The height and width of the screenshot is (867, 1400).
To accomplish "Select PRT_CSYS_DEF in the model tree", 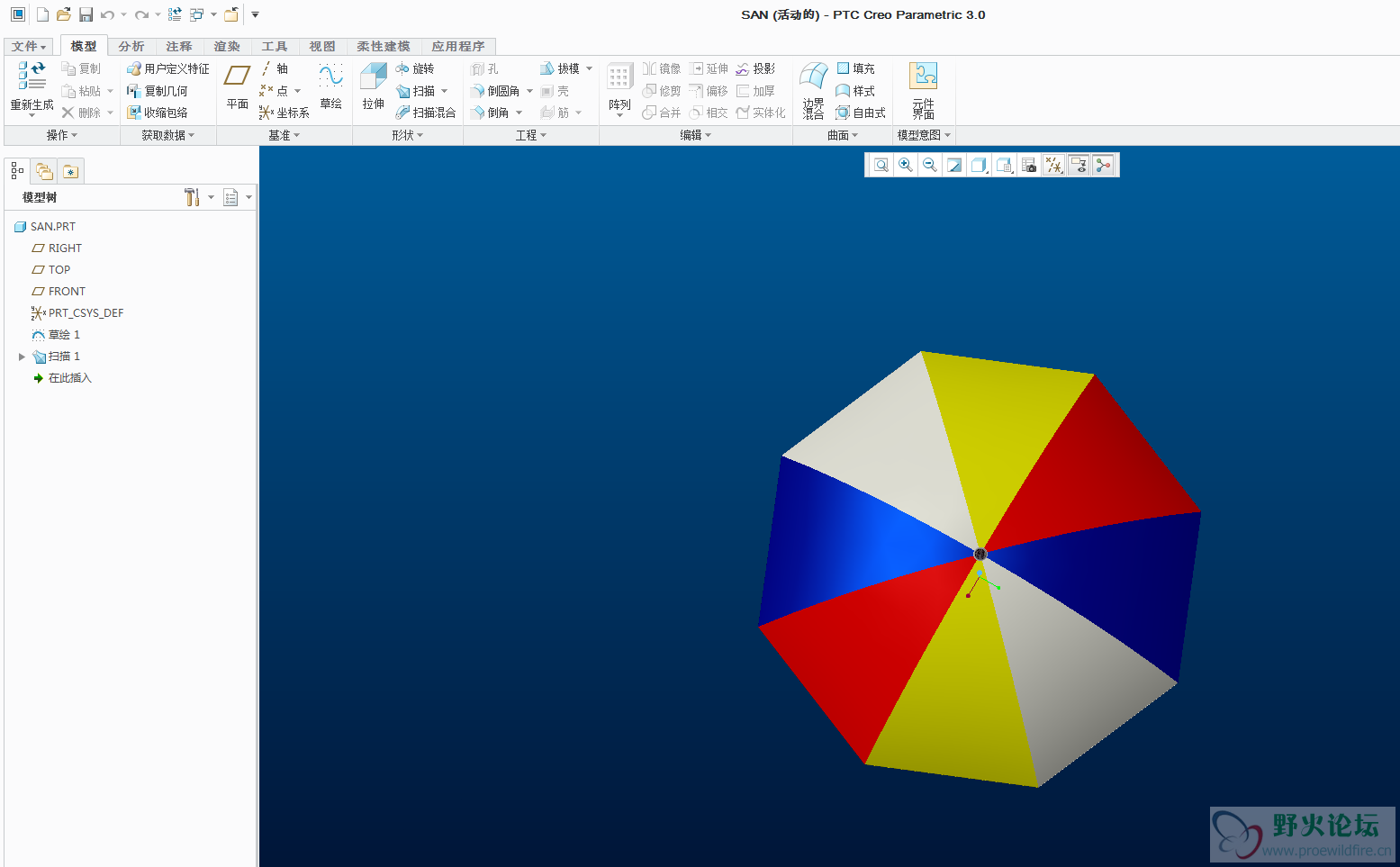I will 77,313.
